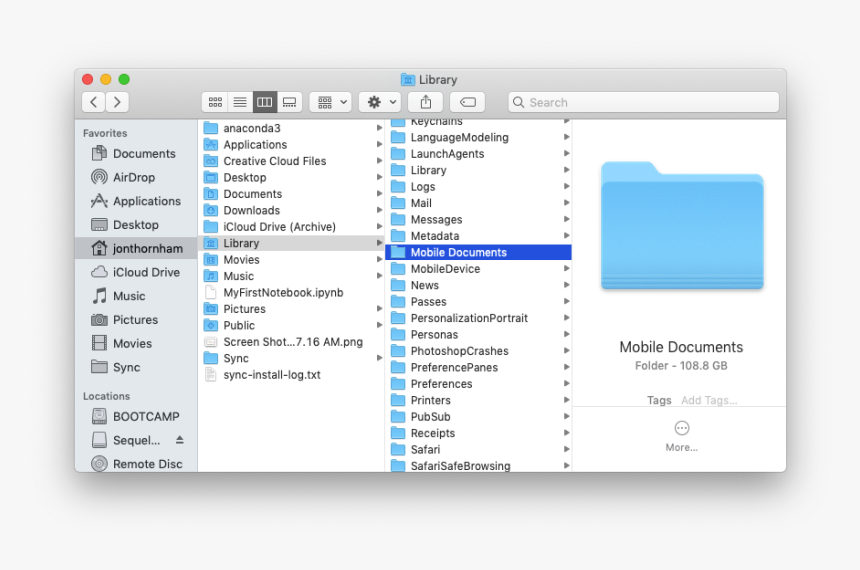Open the group-by arrangement dropdown
860x570 pixels.
pos(330,102)
